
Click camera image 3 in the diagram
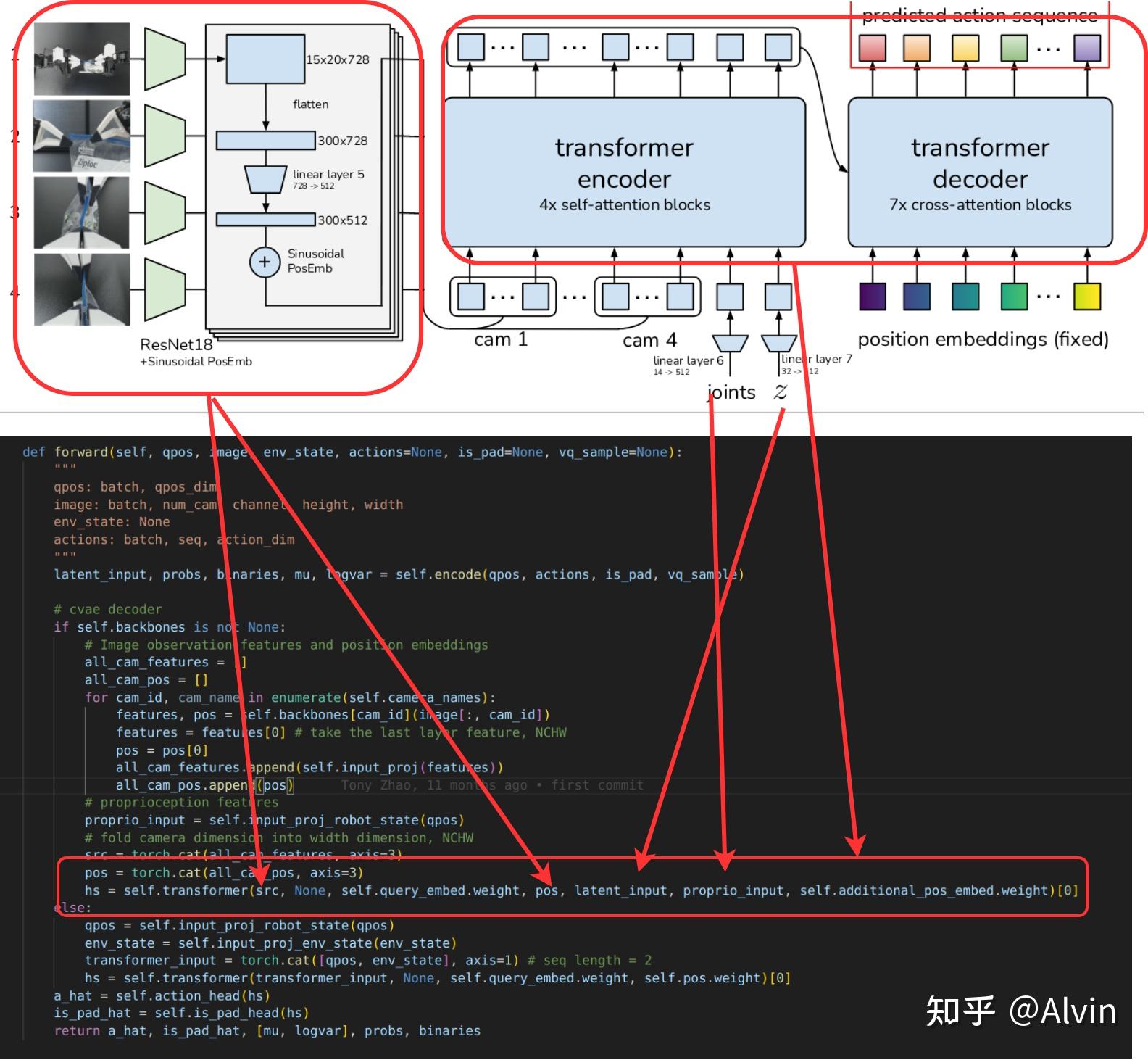click(x=82, y=212)
